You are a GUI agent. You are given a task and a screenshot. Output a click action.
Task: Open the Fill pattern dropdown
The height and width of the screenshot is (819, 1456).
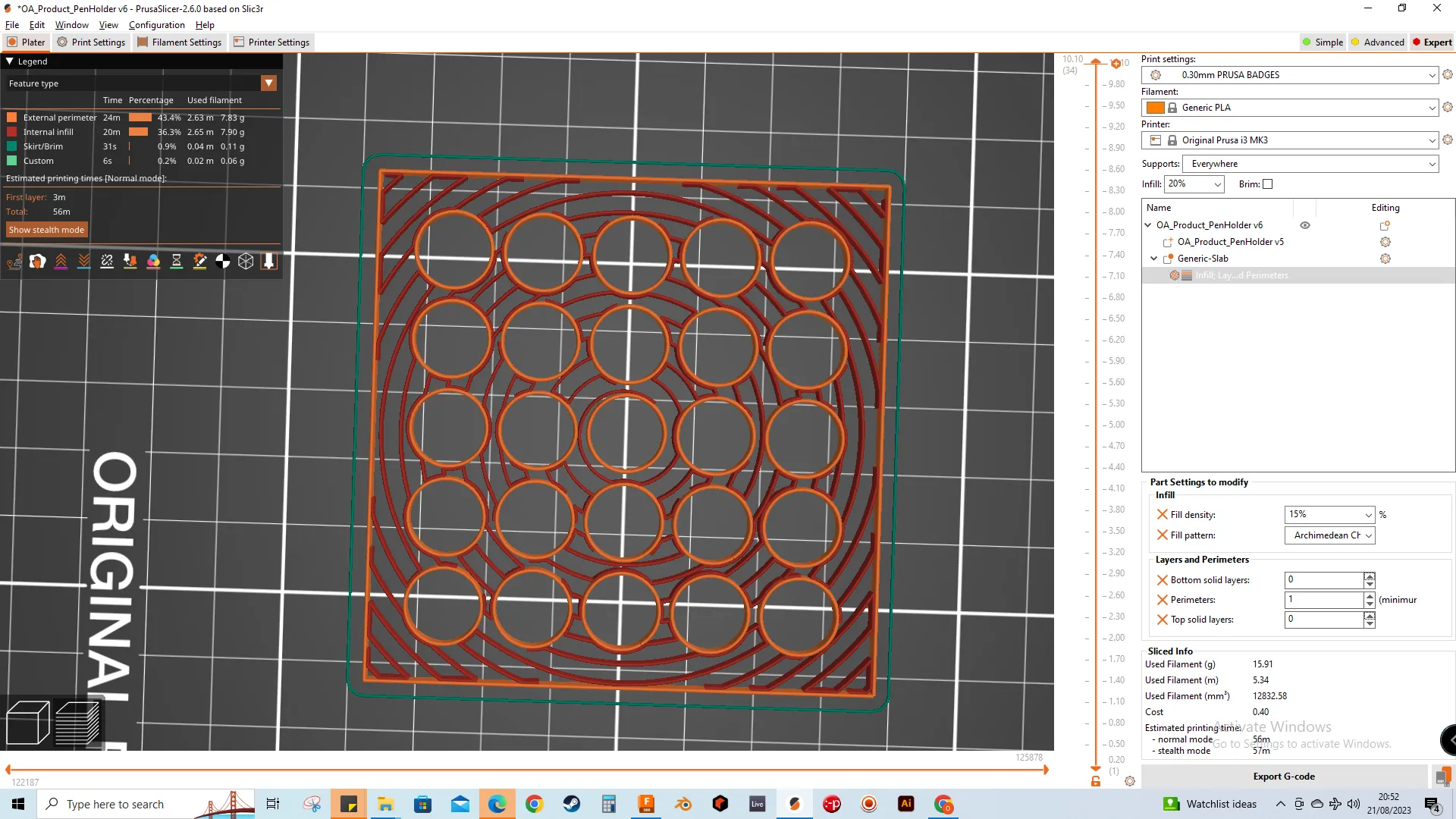1329,535
